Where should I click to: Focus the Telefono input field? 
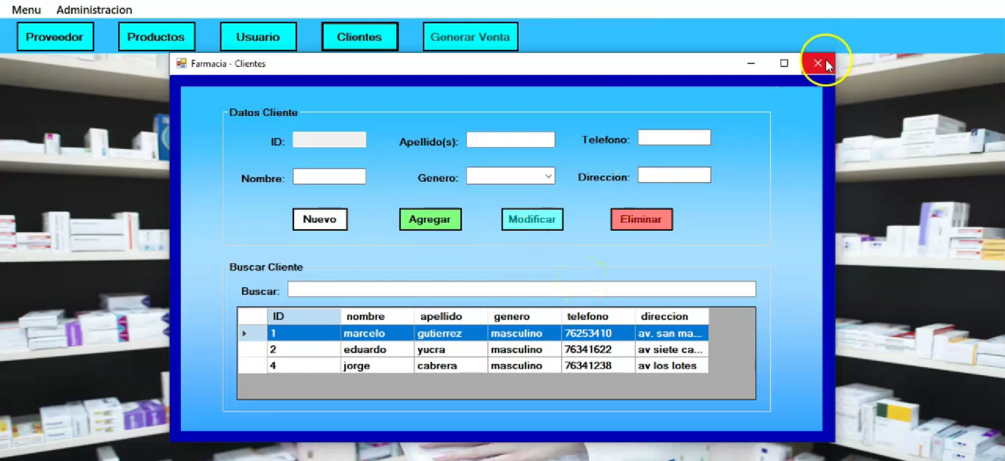(x=674, y=137)
